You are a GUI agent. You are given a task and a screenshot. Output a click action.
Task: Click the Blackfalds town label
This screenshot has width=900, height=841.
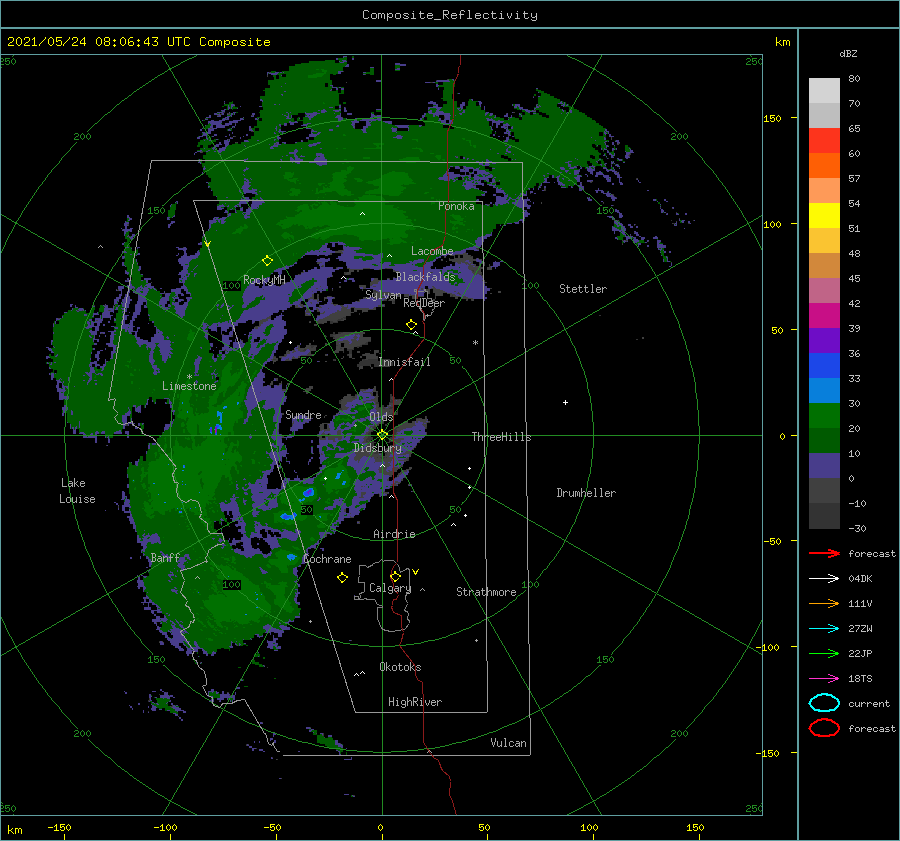click(x=425, y=277)
